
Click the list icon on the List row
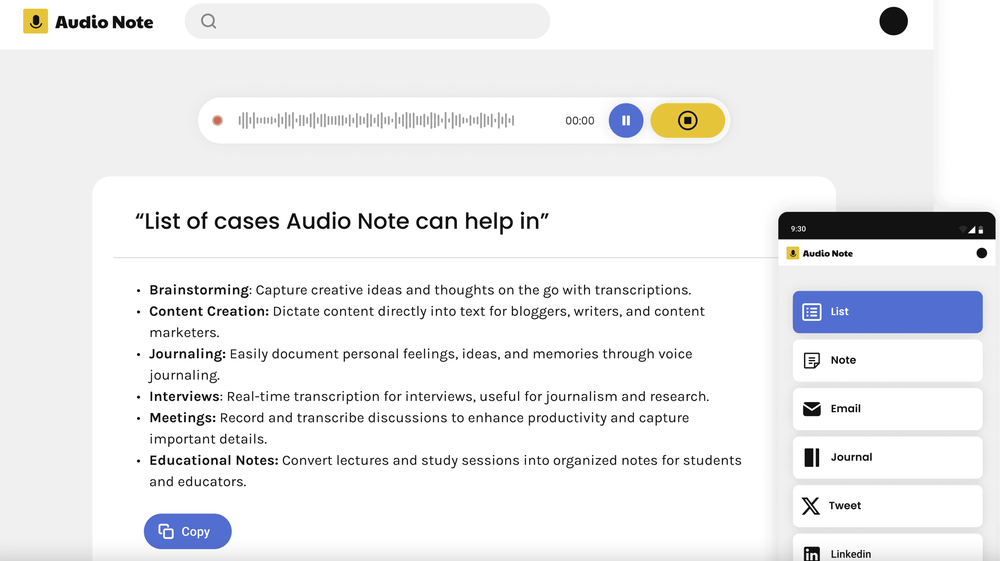click(x=811, y=312)
